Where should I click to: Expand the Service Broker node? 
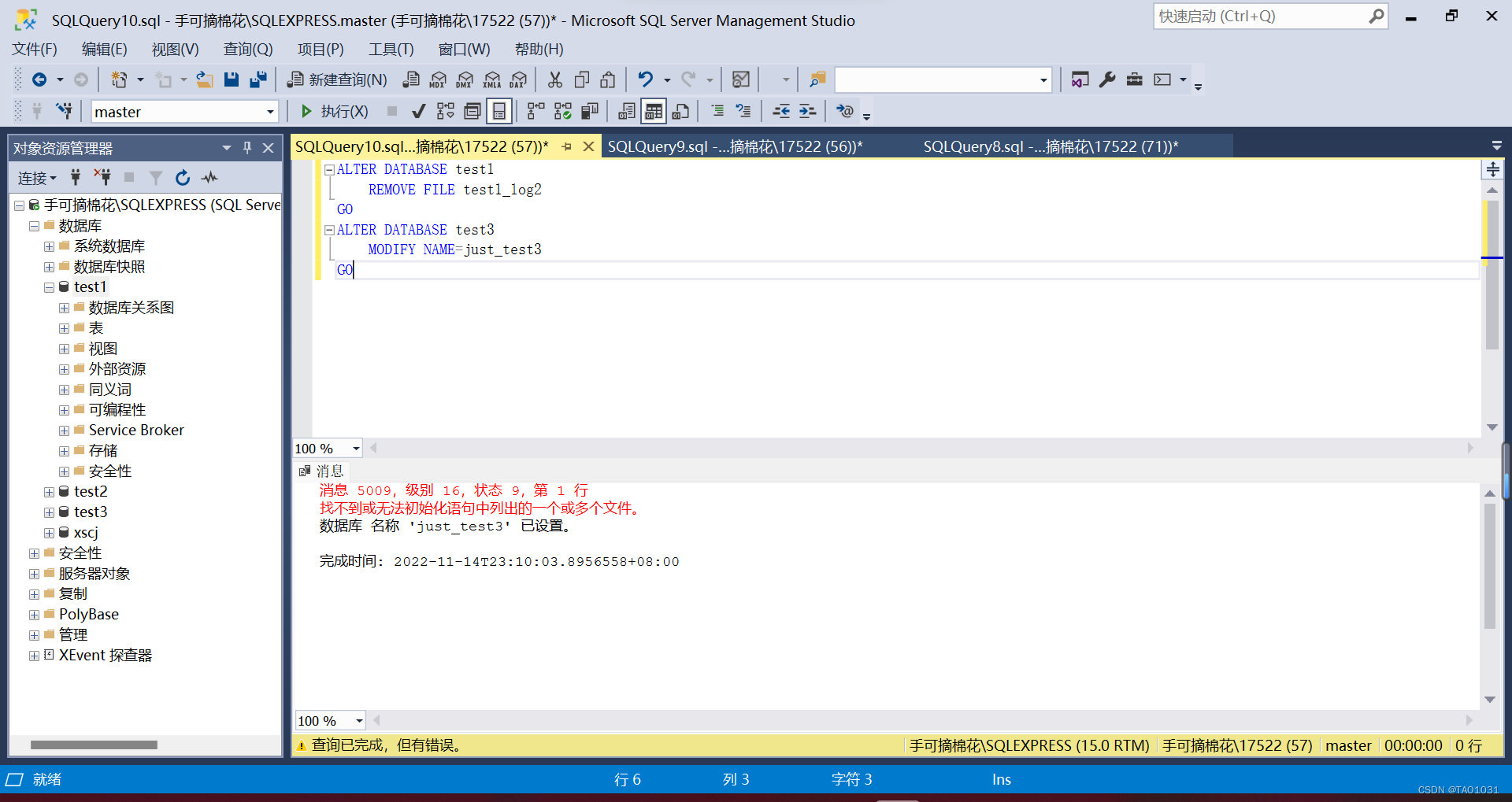pos(64,431)
